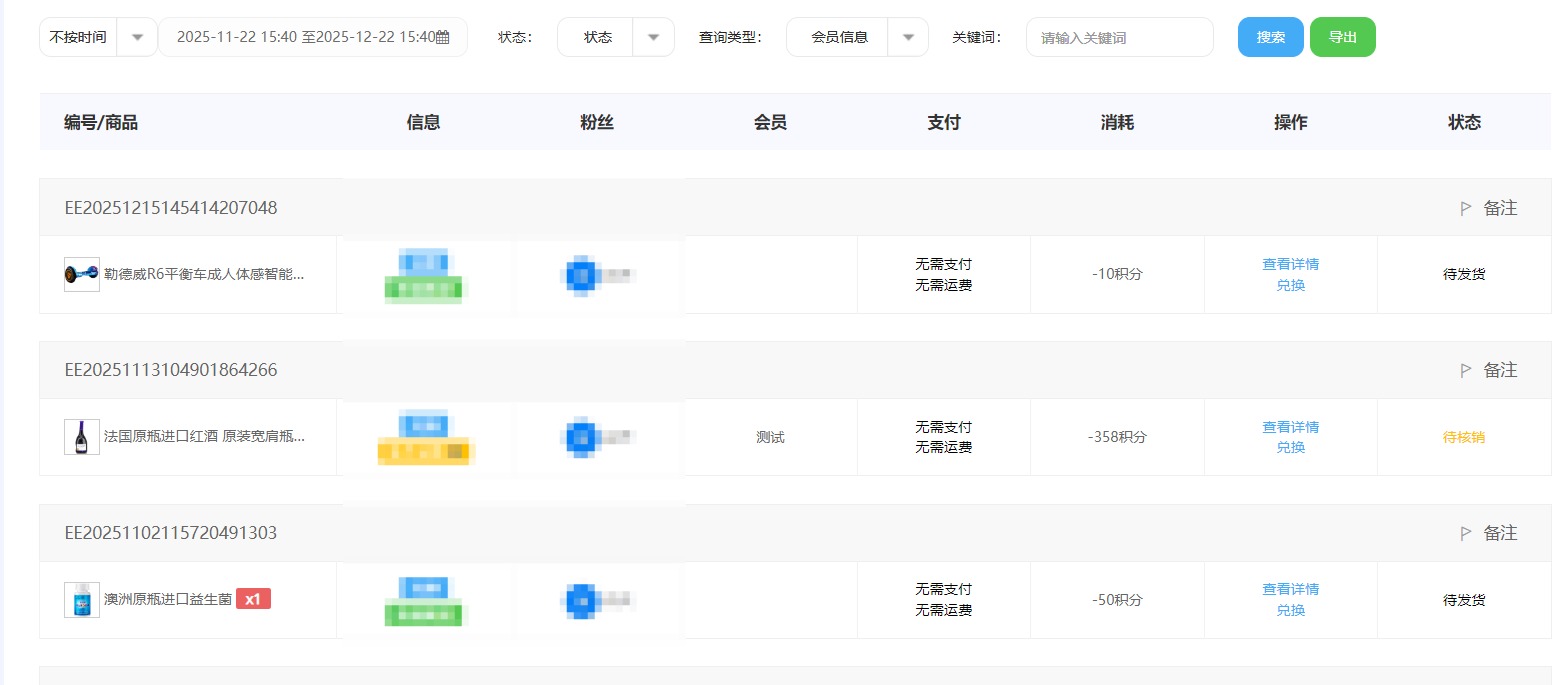1564x685 pixels.
Task: Click the French wine bottle thumbnail
Action: point(84,437)
